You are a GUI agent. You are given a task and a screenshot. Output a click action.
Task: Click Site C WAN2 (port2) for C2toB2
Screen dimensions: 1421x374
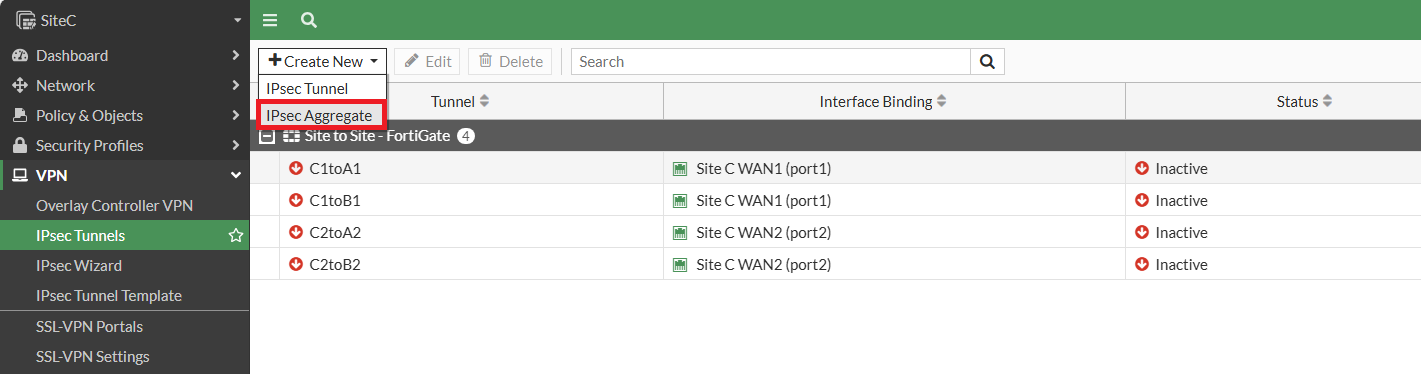tap(763, 264)
